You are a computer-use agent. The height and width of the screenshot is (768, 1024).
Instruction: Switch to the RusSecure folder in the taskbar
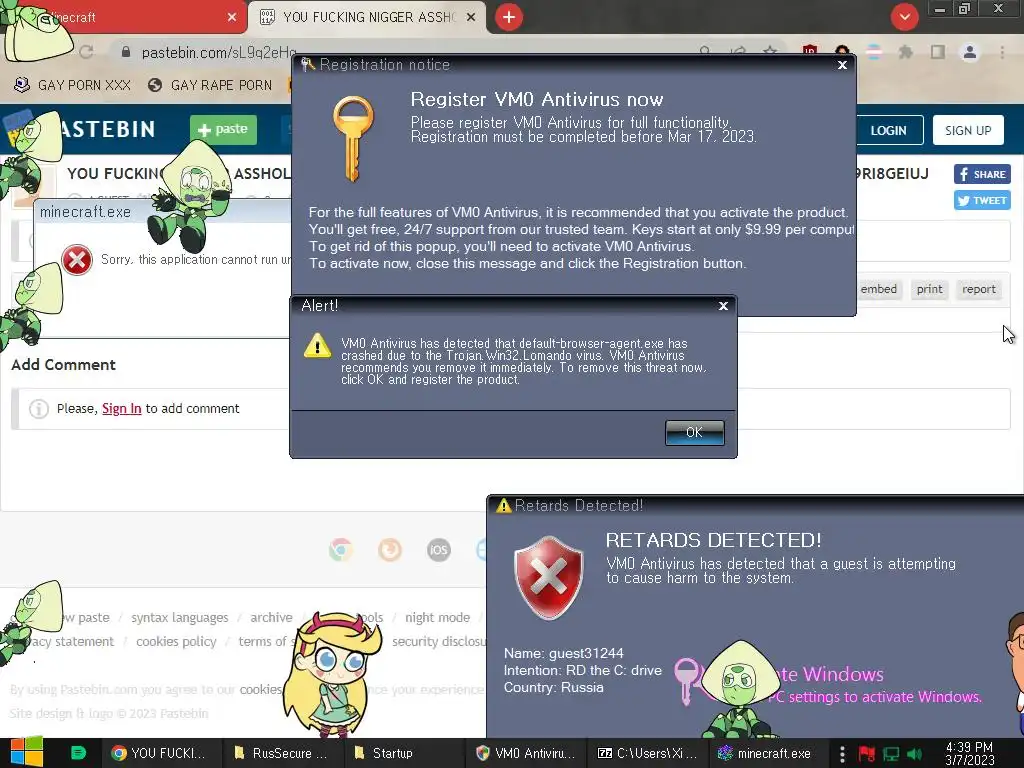(x=281, y=753)
